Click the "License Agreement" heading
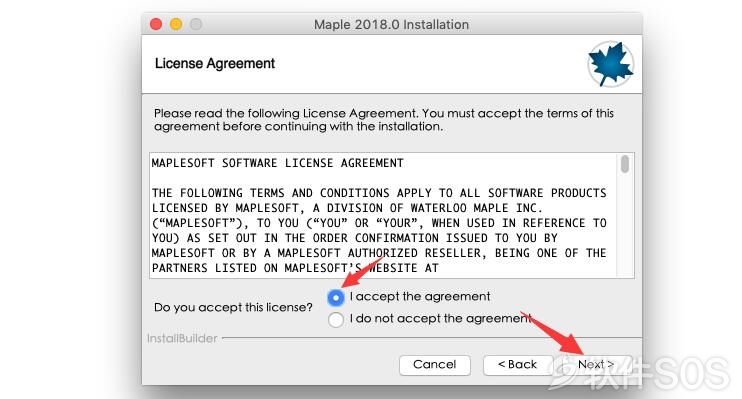The image size is (742, 399). [x=215, y=63]
